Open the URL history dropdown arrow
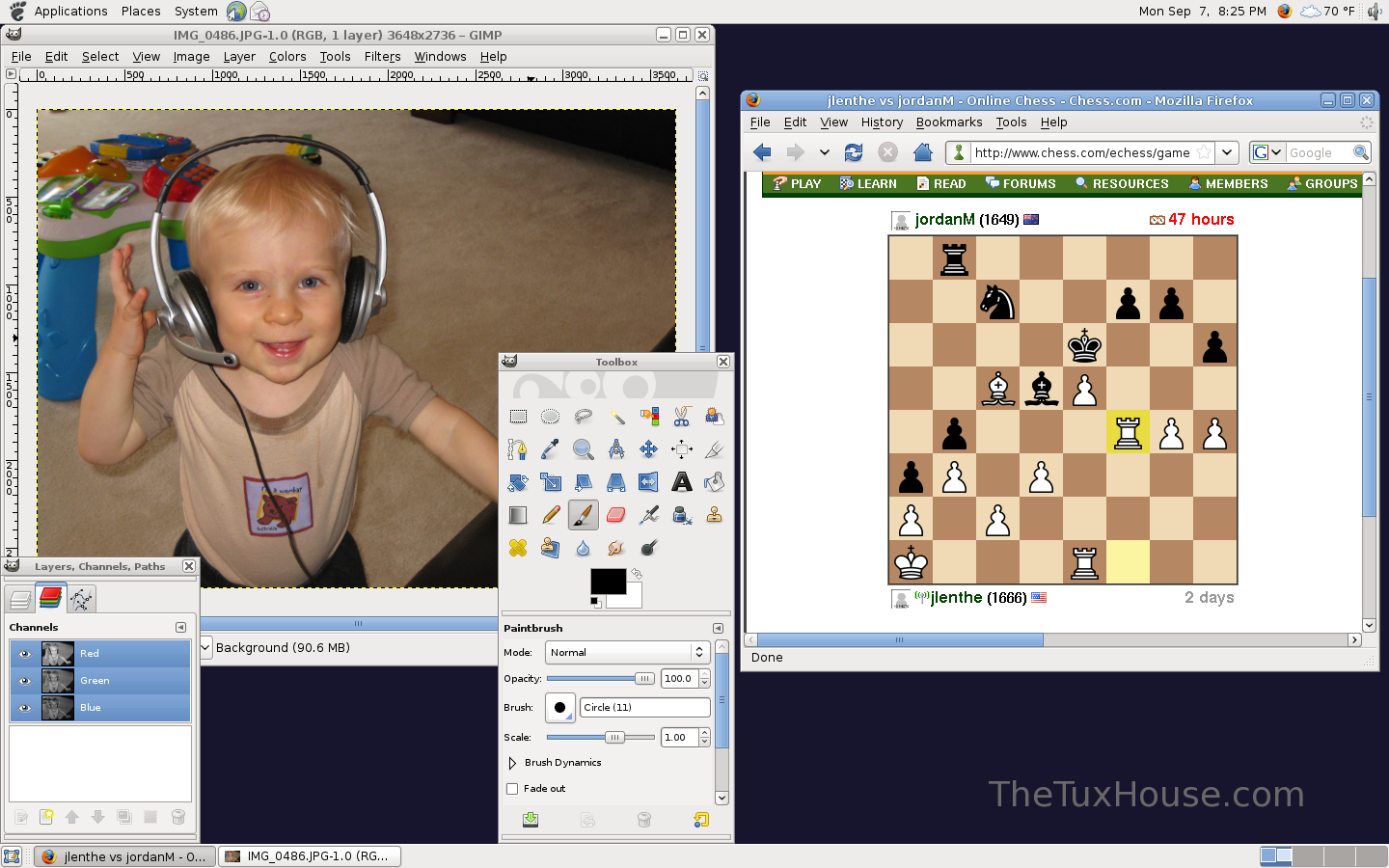This screenshot has width=1389, height=868. (x=1226, y=152)
